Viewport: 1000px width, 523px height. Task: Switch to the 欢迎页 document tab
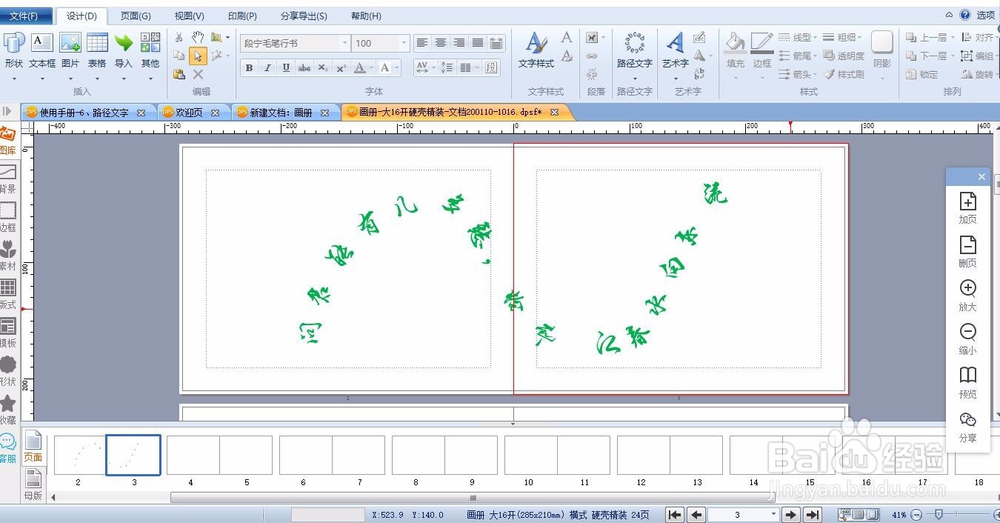[x=189, y=112]
